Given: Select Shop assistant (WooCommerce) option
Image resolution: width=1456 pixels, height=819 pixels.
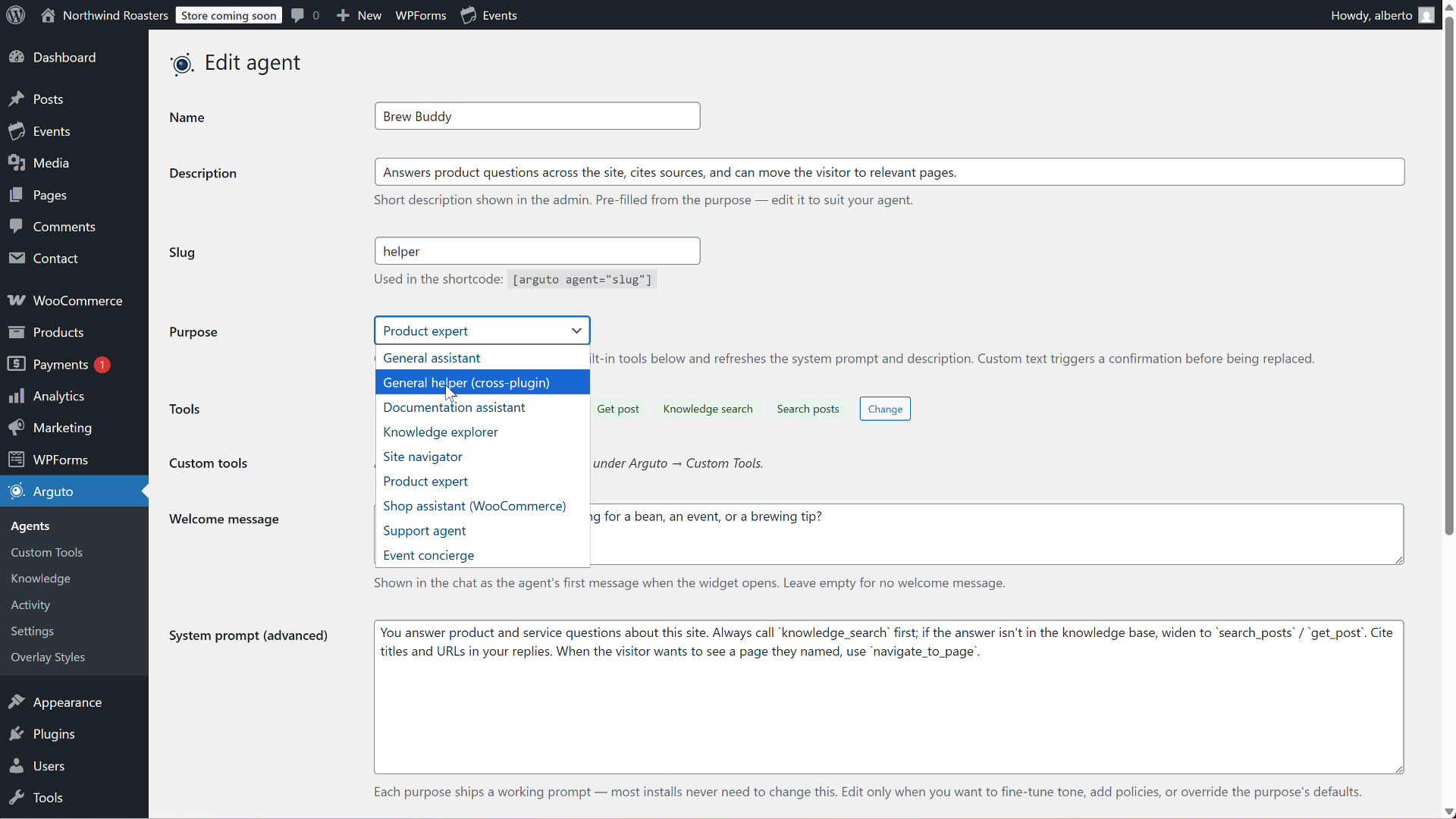Looking at the screenshot, I should [x=482, y=506].
